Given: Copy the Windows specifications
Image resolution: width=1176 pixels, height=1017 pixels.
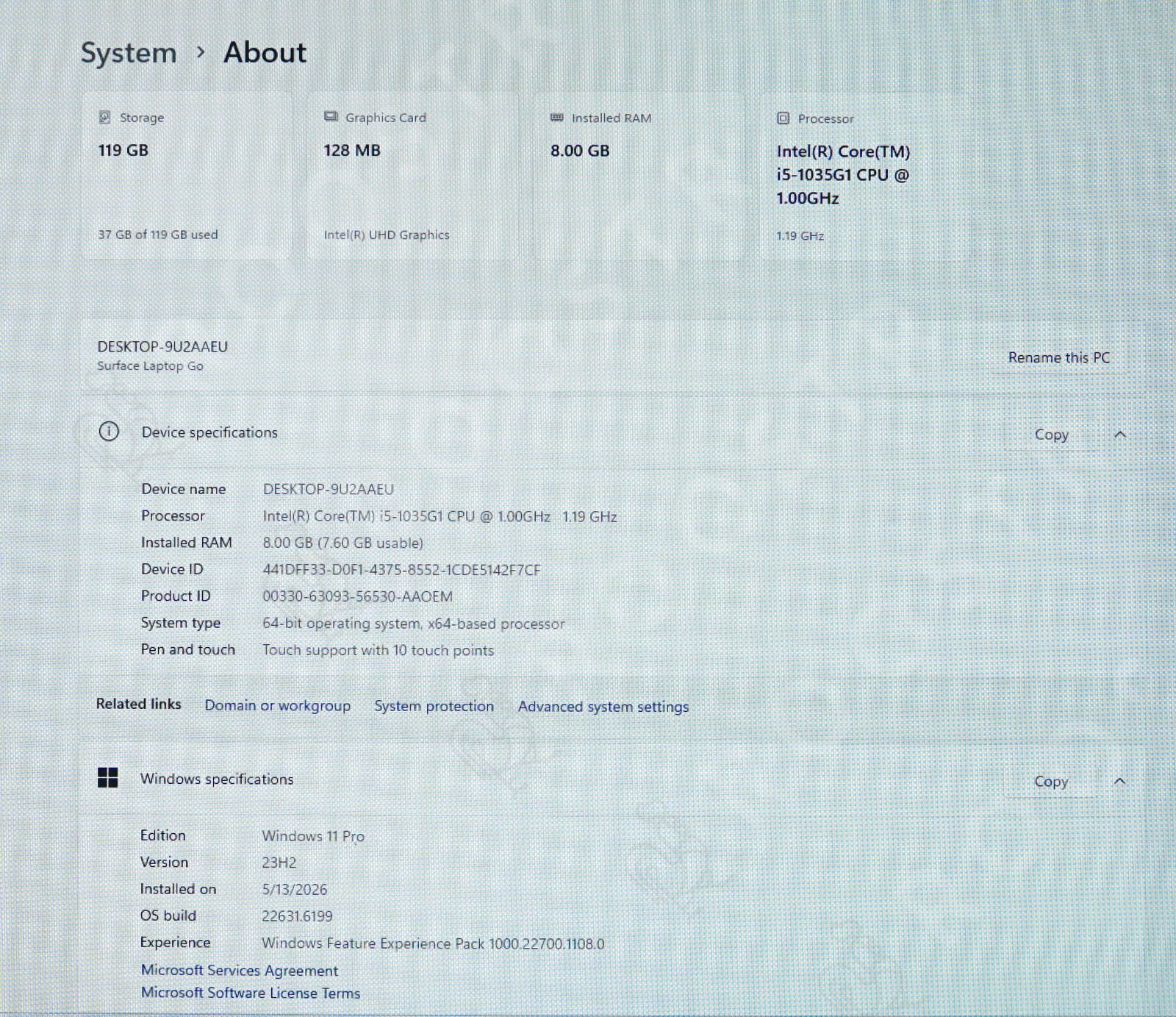Looking at the screenshot, I should point(1051,781).
